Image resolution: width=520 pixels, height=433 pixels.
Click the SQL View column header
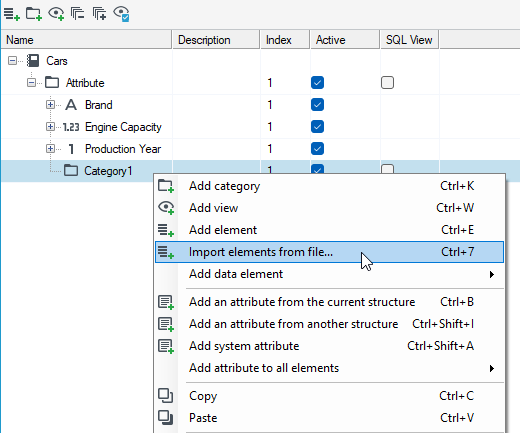(x=410, y=40)
